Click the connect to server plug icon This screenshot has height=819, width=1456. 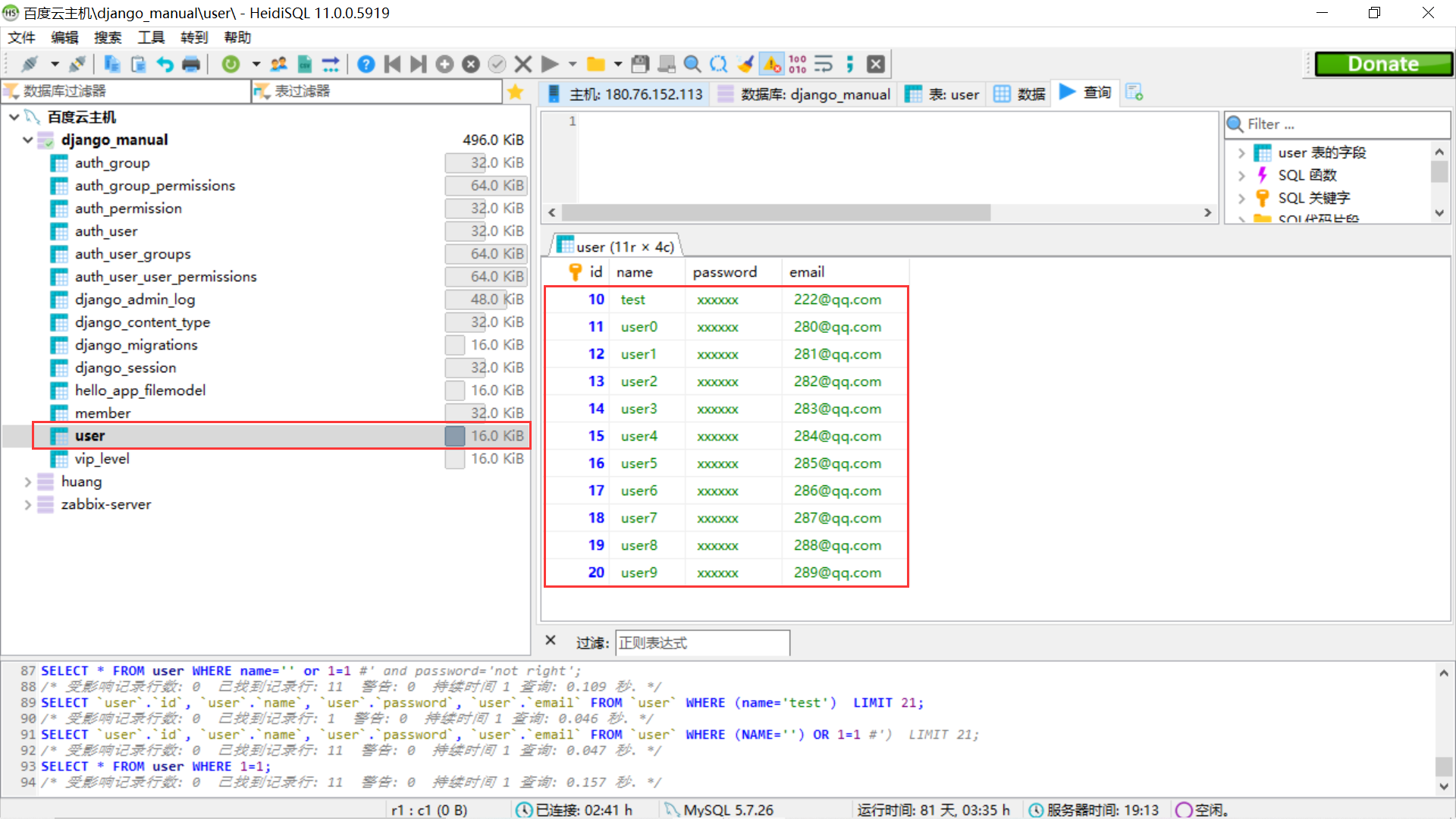point(30,64)
